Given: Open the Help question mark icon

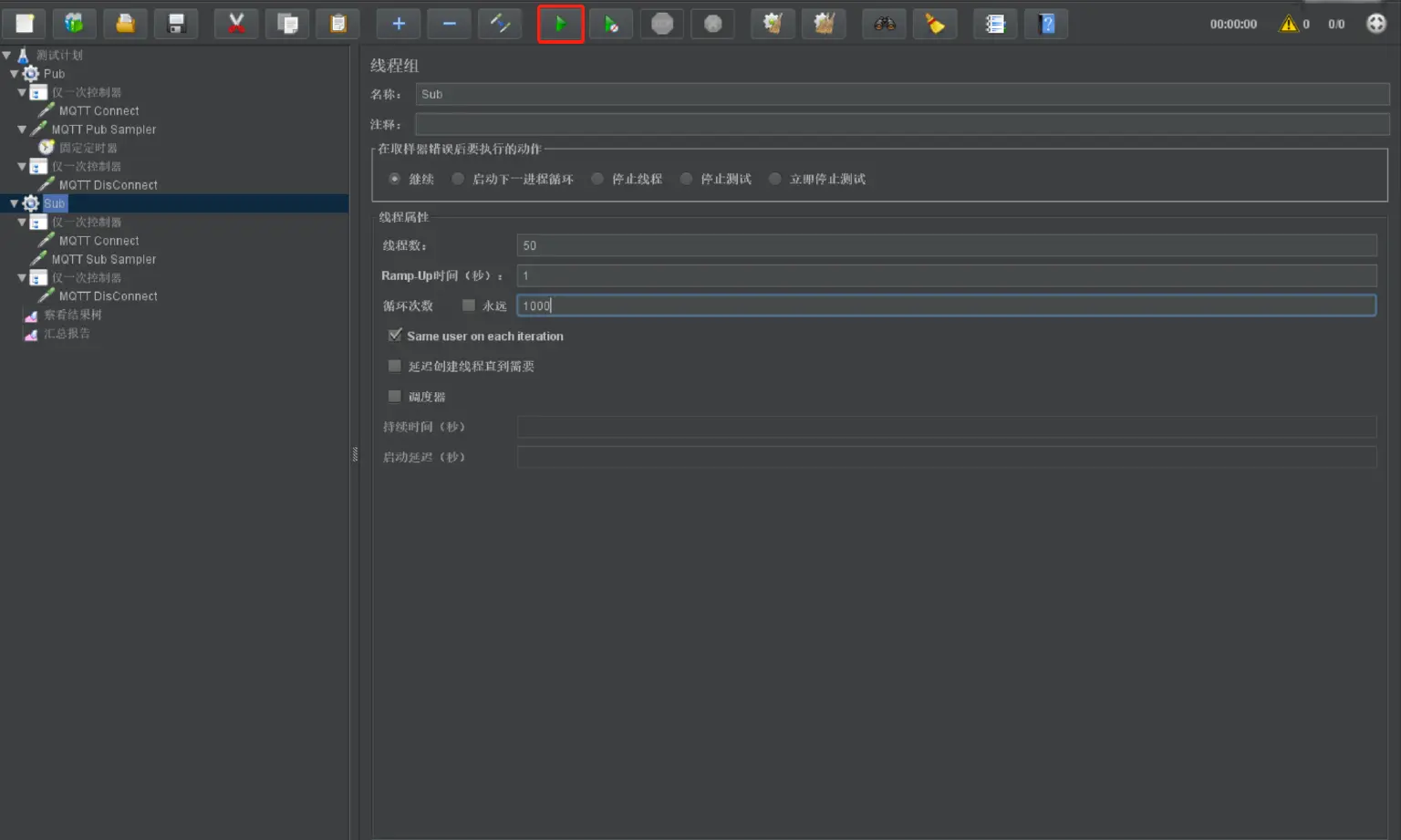Looking at the screenshot, I should pyautogui.click(x=1046, y=24).
